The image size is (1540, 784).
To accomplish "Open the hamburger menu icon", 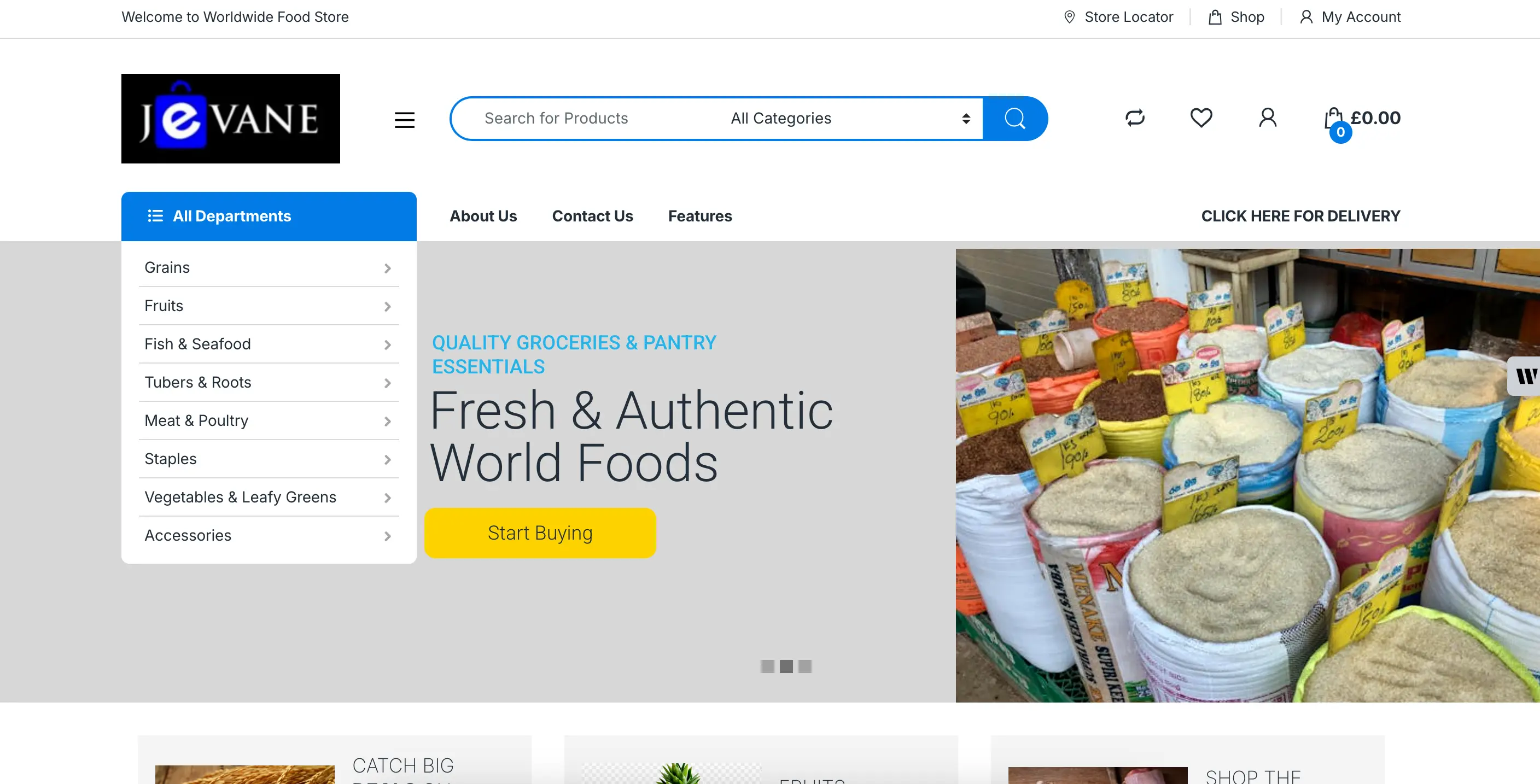I will point(405,120).
